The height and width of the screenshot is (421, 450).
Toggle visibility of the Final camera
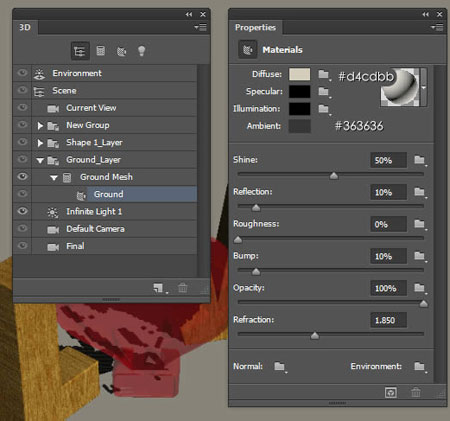pos(22,246)
